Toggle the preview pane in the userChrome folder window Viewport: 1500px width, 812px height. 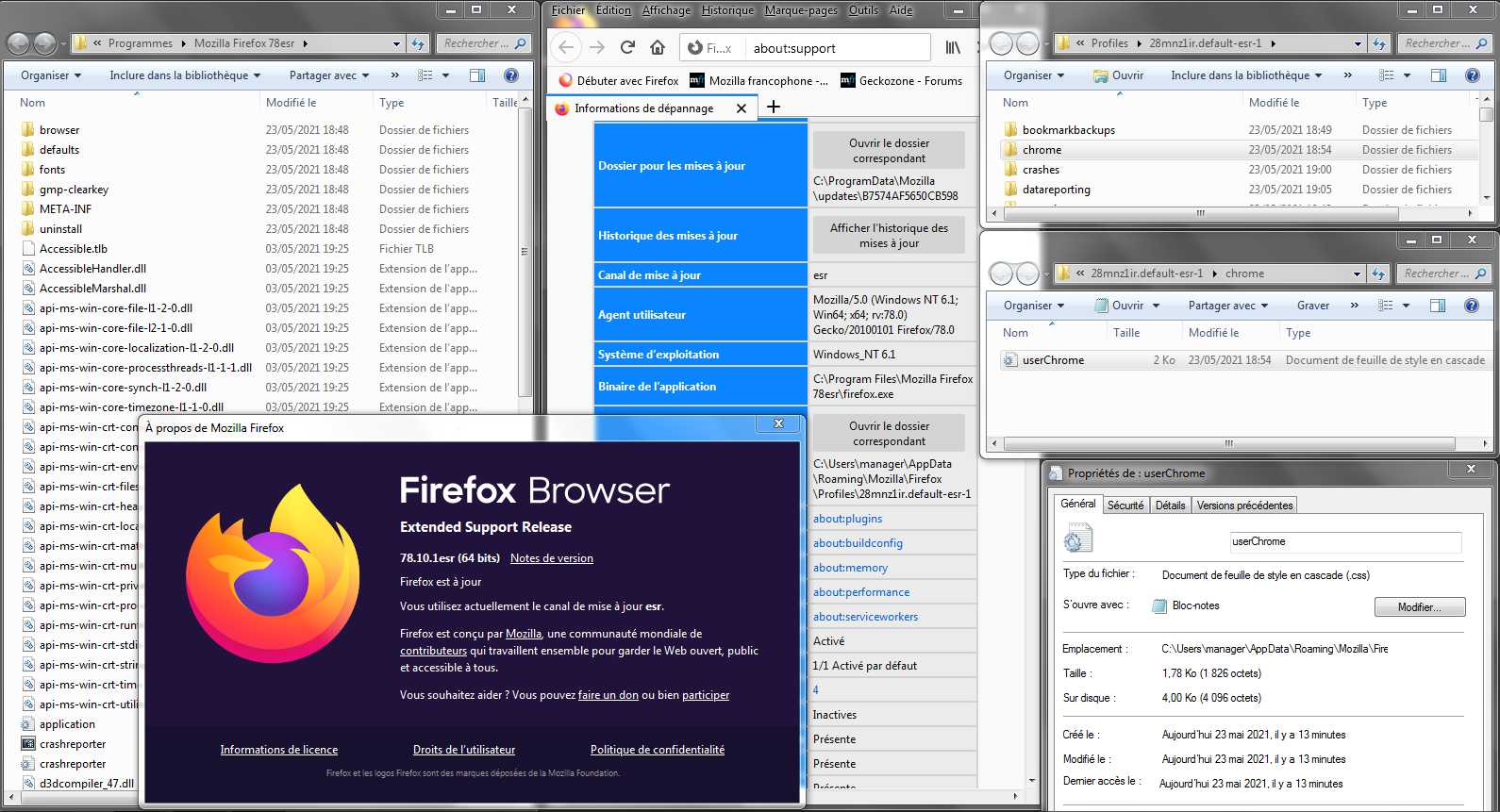[x=1438, y=306]
